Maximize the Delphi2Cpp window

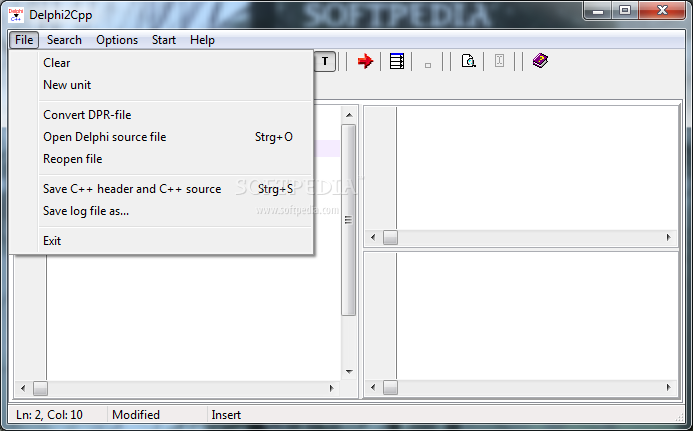(x=624, y=11)
